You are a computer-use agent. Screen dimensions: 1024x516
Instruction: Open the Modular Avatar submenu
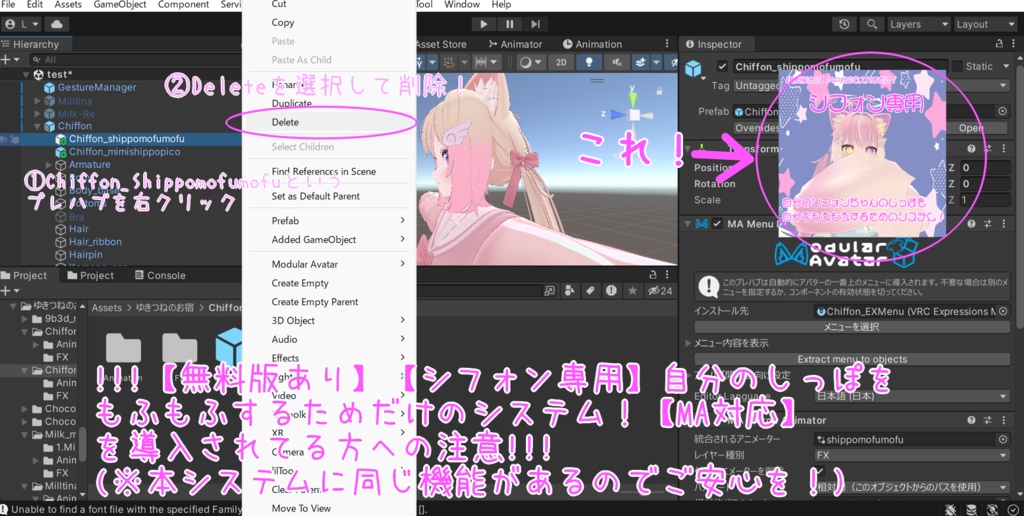[x=329, y=265]
